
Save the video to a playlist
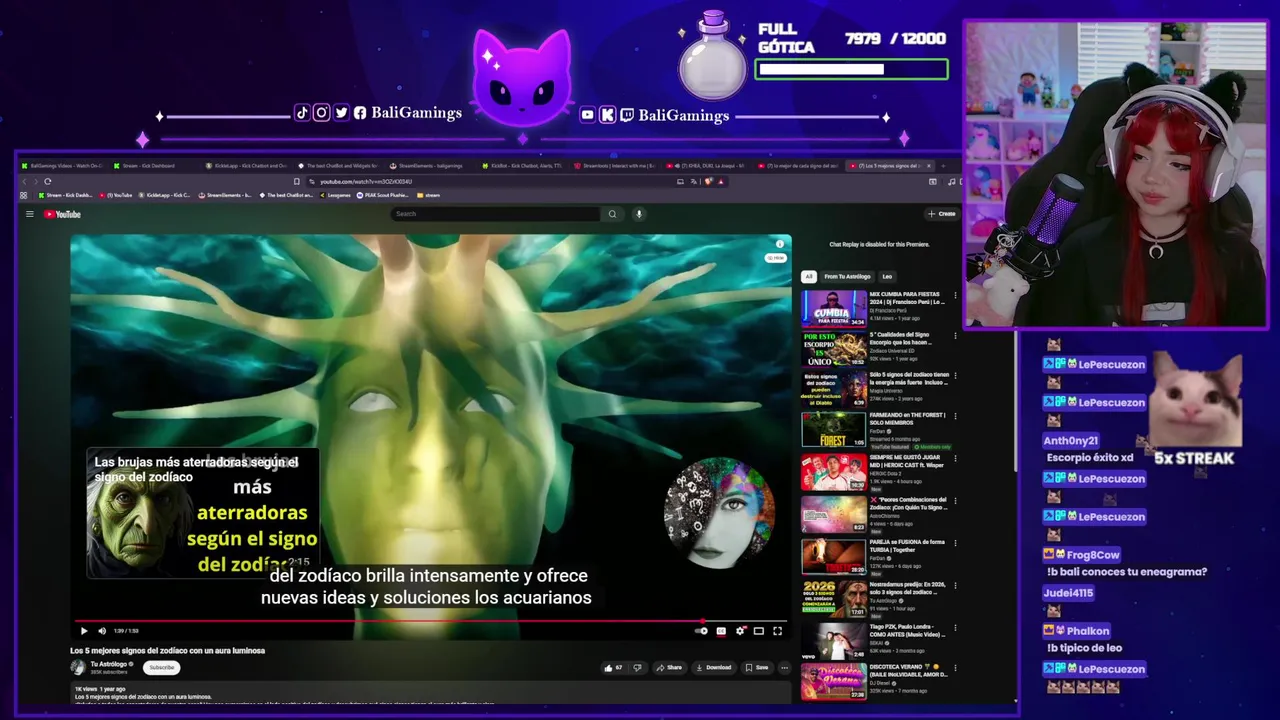(x=757, y=667)
